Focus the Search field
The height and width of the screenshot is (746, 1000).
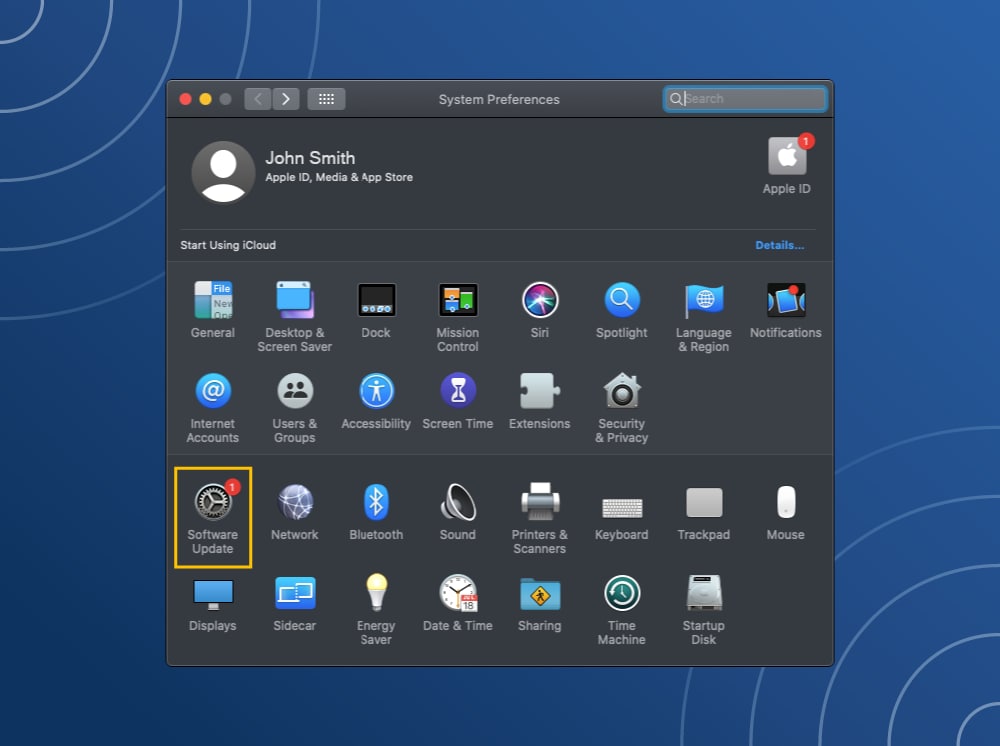click(745, 99)
